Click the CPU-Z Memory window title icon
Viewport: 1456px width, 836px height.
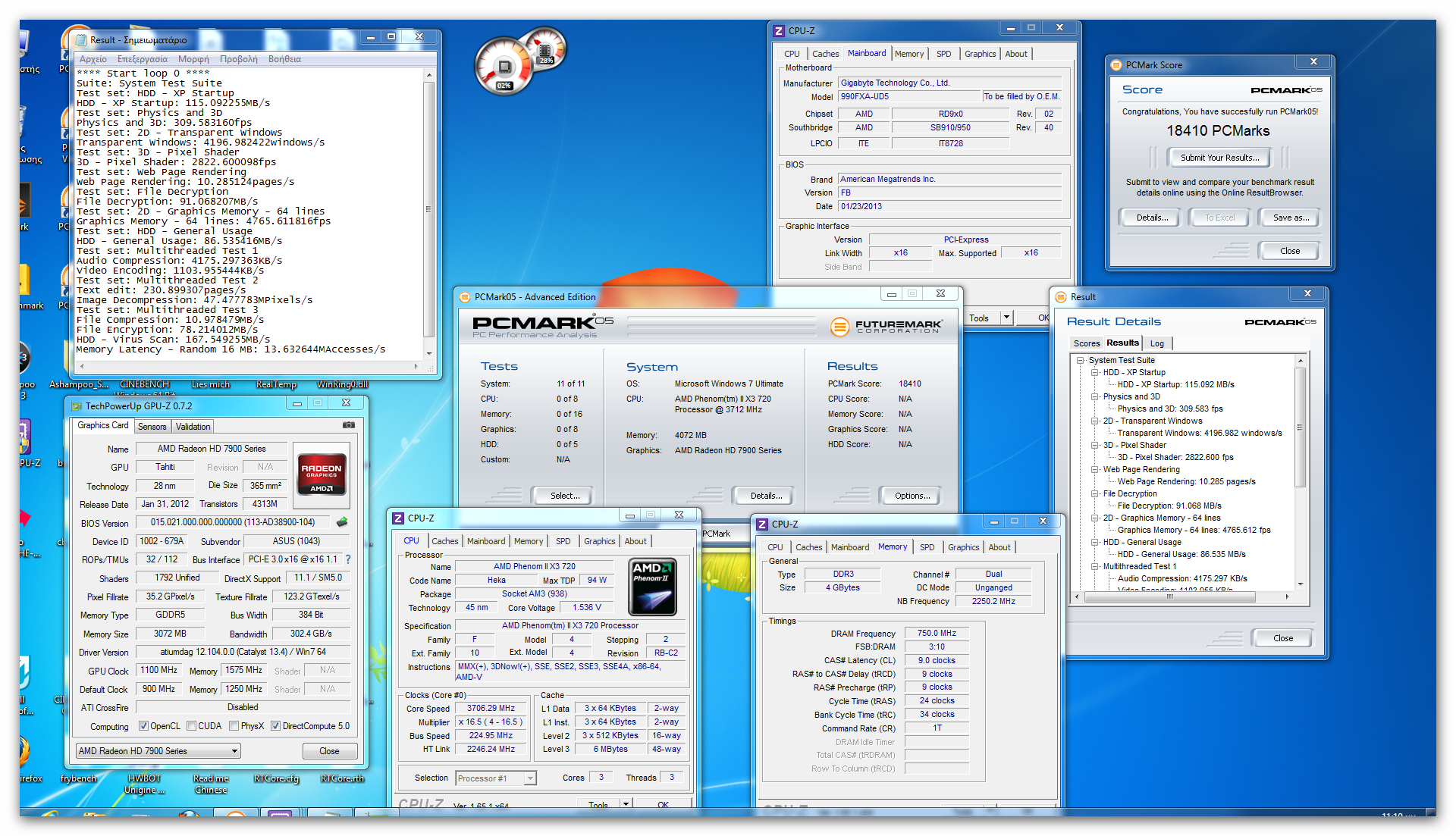[762, 524]
